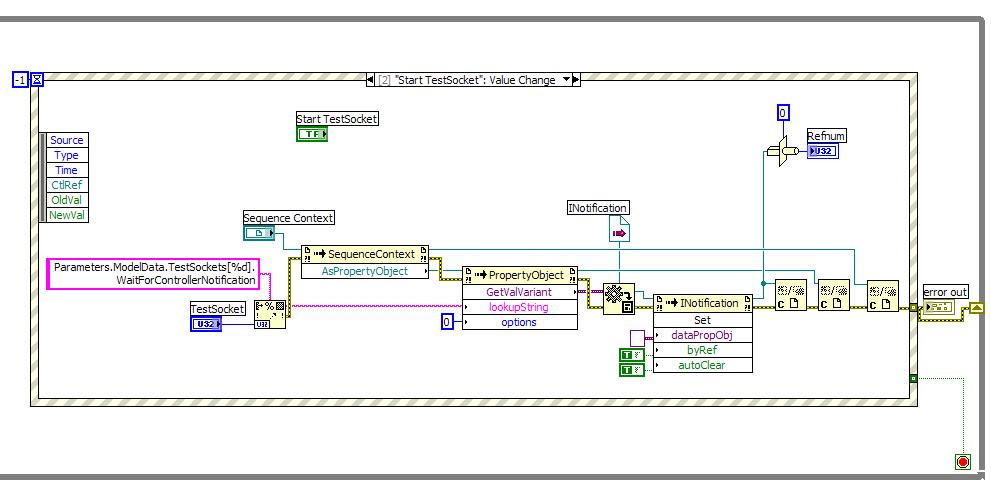Click the Start TestSocket Value Change label
The width and height of the screenshot is (991, 497).
click(x=466, y=80)
